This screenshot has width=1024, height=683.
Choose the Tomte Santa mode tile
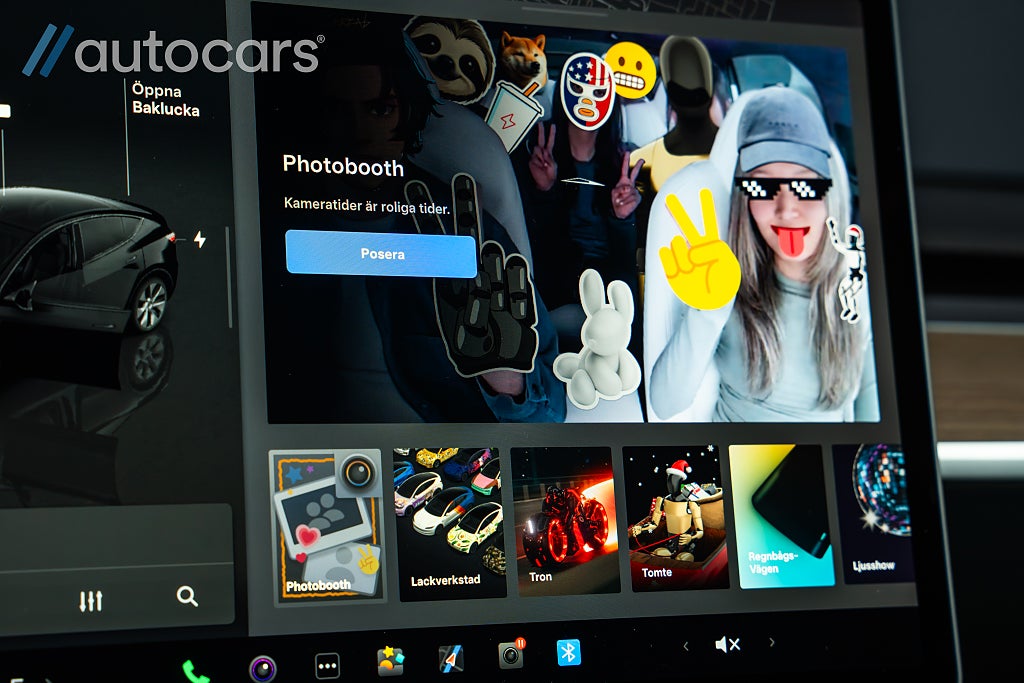point(675,517)
